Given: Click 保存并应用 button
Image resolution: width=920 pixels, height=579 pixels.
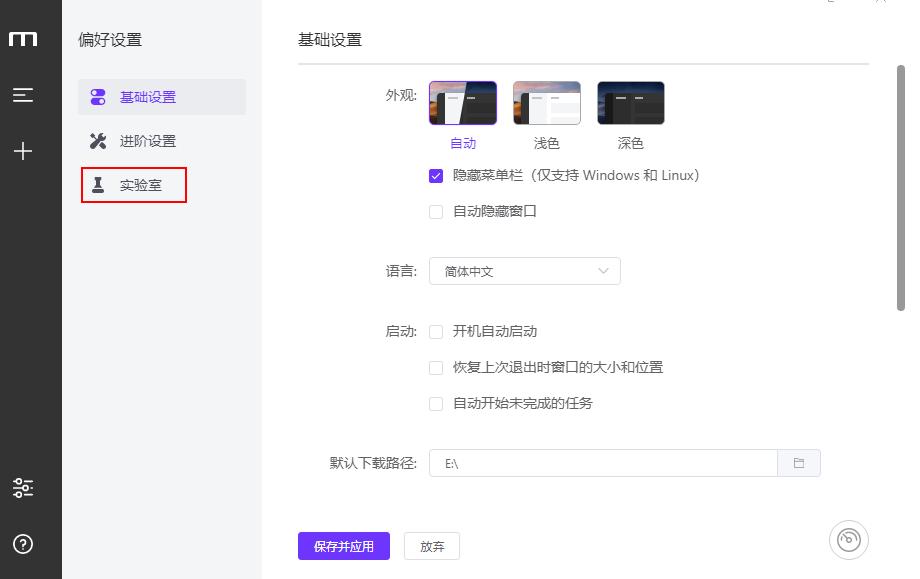Looking at the screenshot, I should (344, 546).
